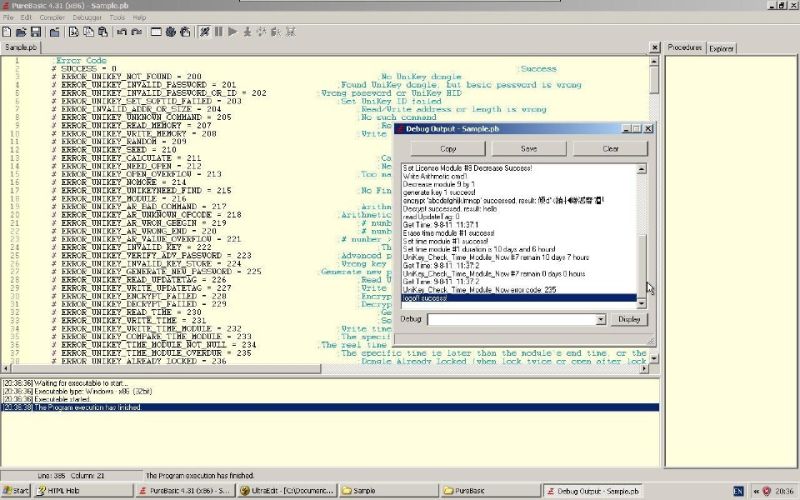Open the Edit menu

(x=26, y=17)
